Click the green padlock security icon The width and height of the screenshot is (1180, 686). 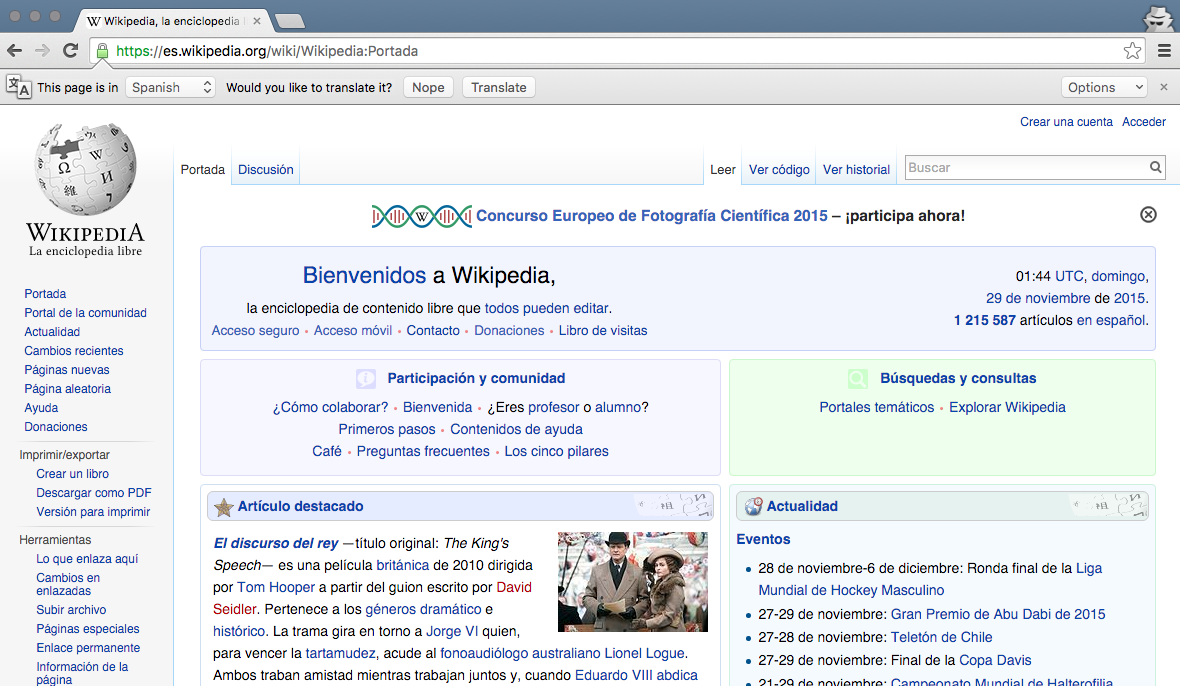click(x=102, y=51)
